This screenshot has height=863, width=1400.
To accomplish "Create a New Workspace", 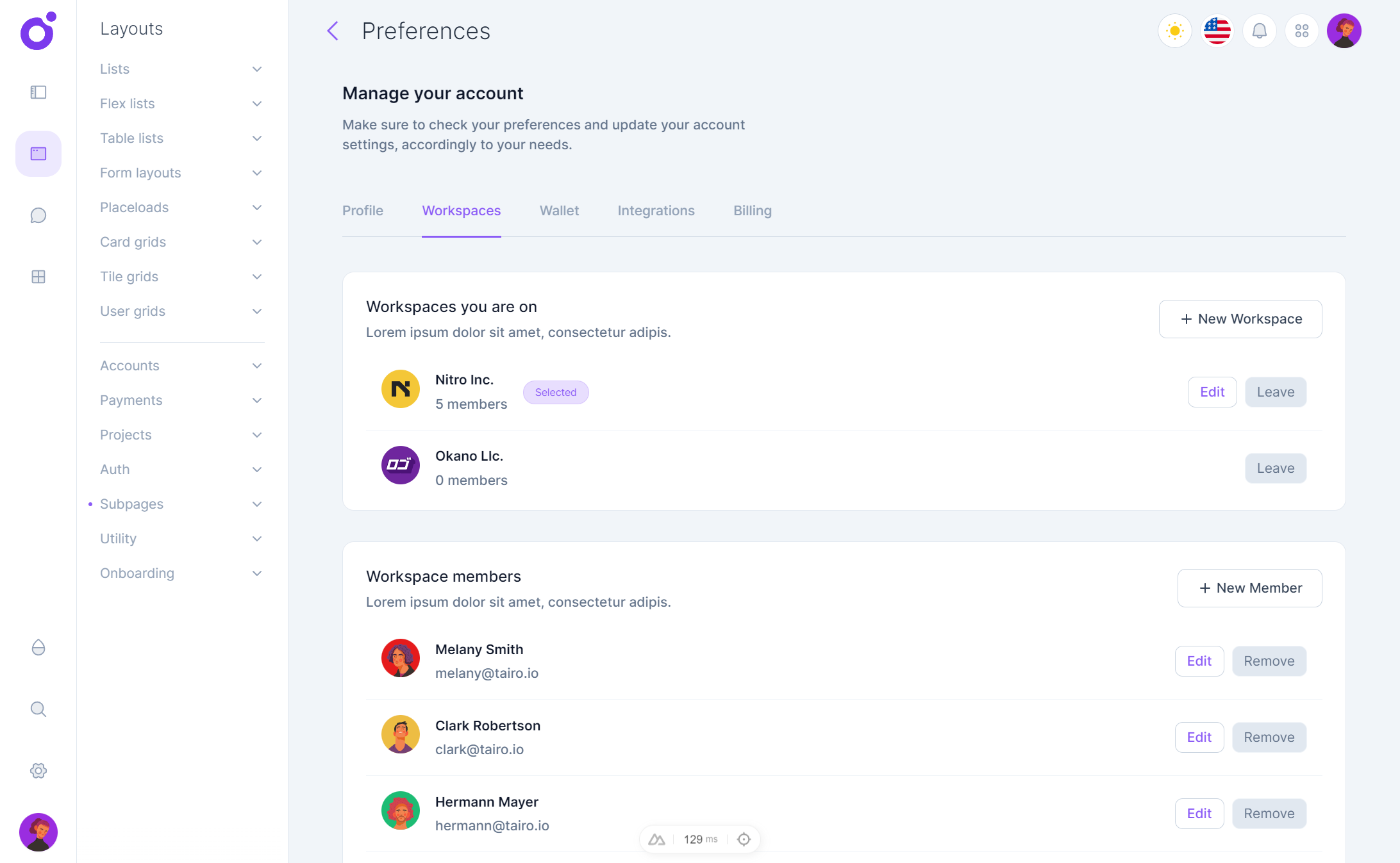I will (1240, 318).
